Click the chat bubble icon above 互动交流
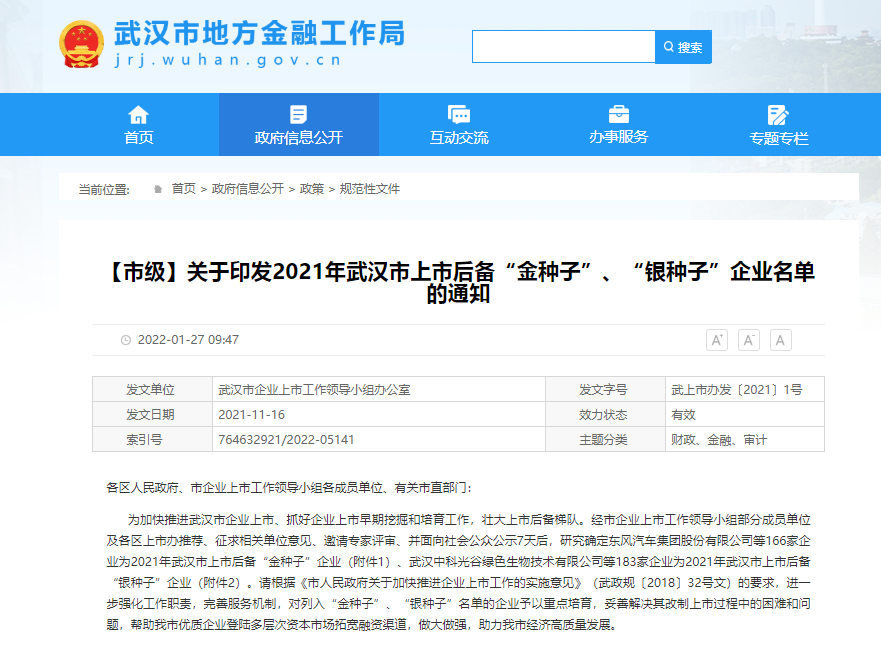 [x=459, y=114]
